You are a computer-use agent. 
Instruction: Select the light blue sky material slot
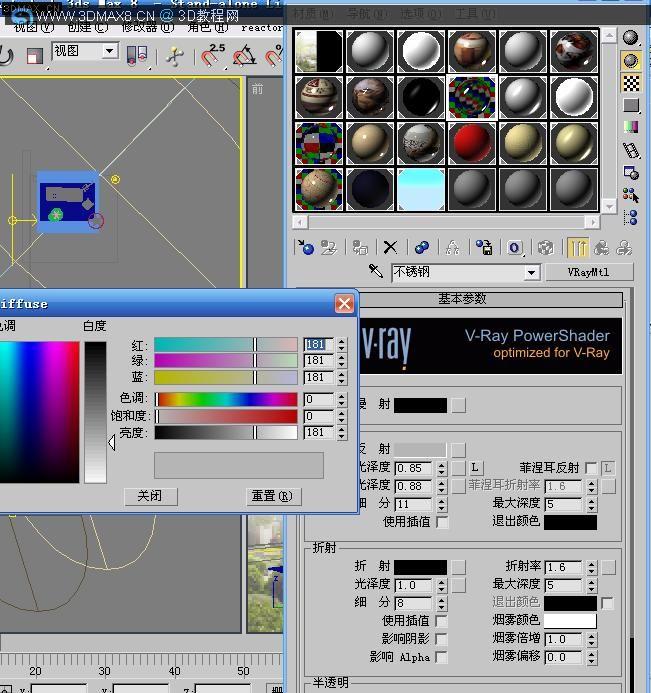(421, 190)
